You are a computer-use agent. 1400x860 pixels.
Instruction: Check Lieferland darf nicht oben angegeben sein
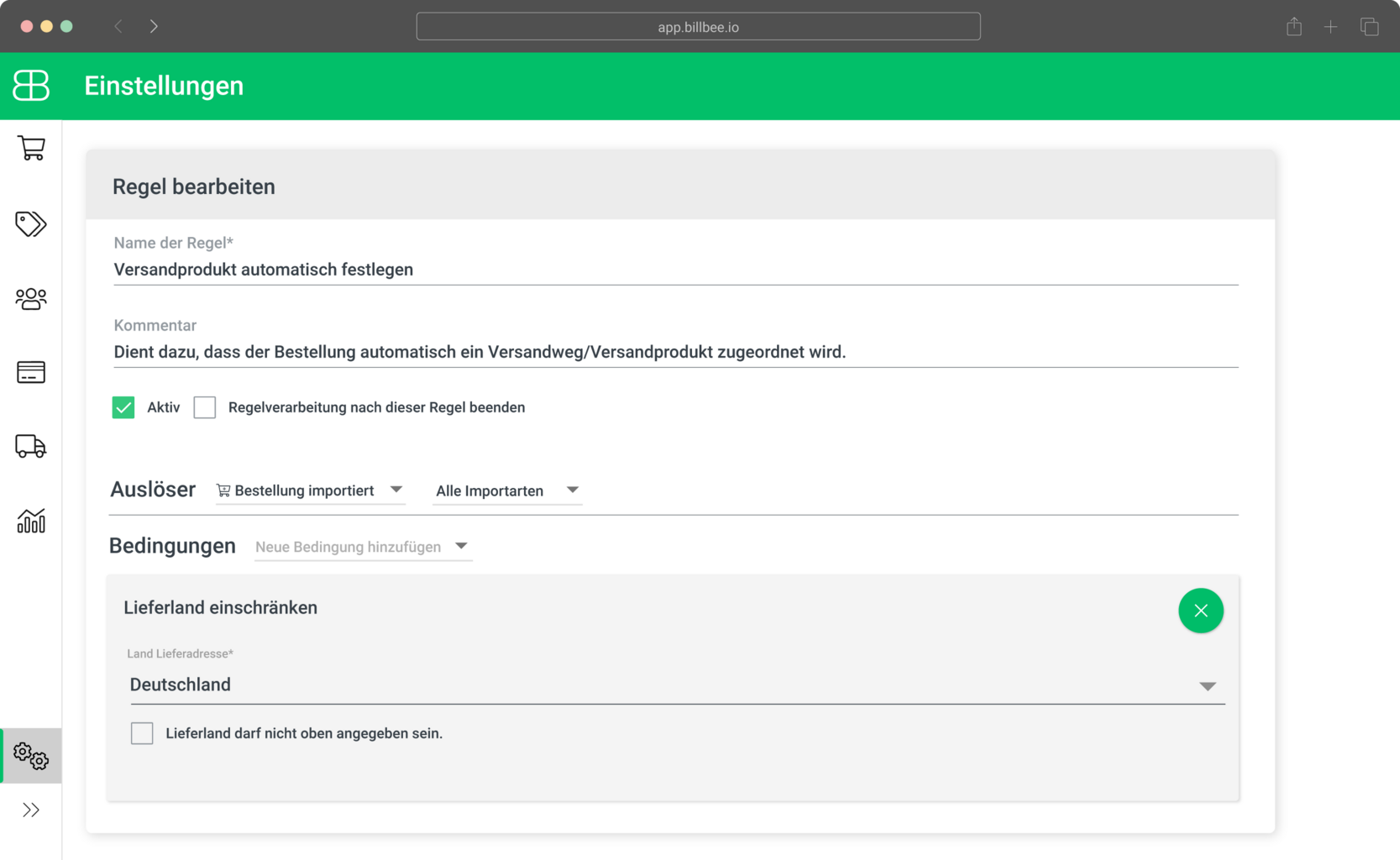[x=142, y=733]
